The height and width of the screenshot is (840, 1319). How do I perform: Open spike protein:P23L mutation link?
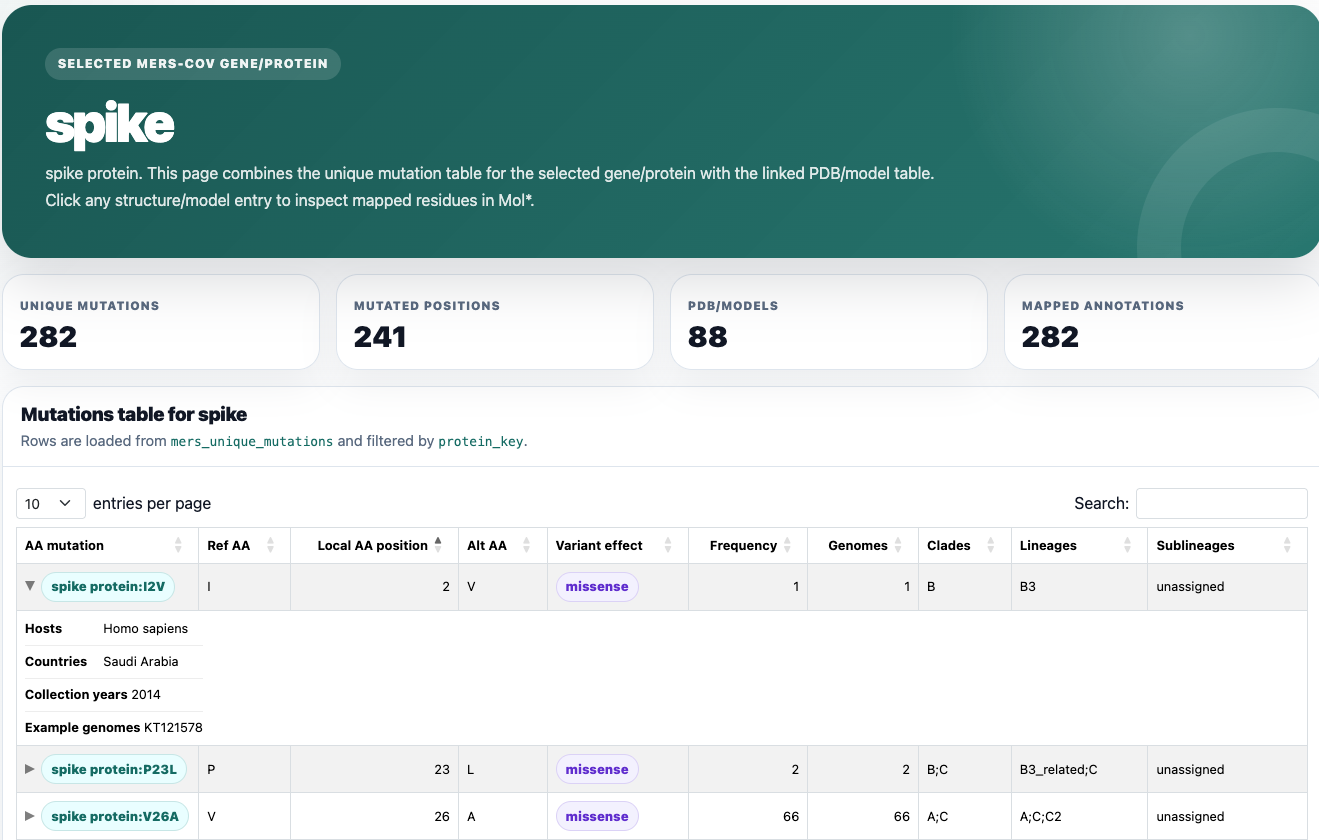114,769
